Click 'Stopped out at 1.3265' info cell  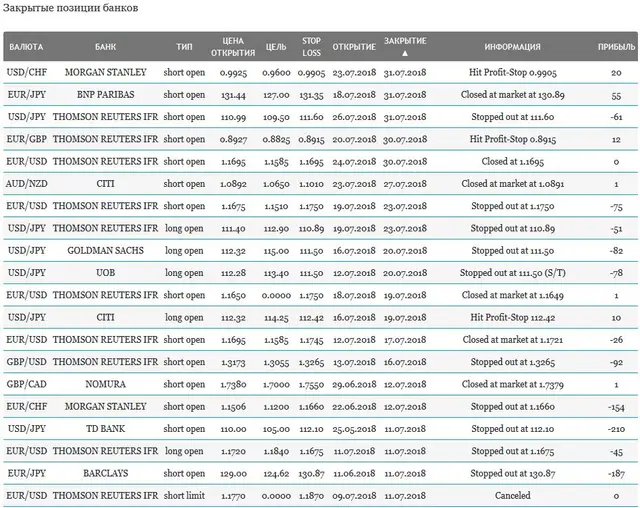[x=513, y=362]
